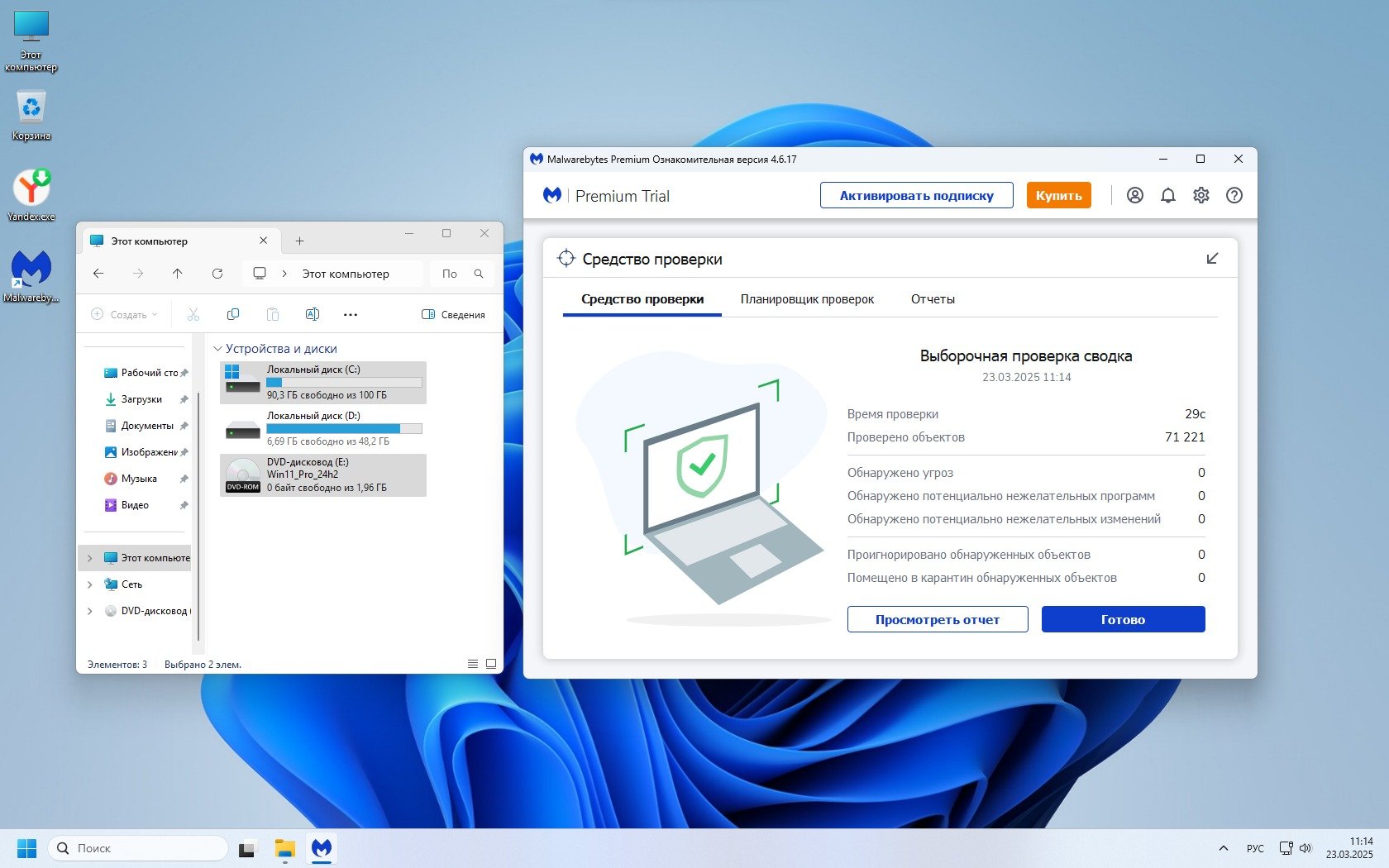The image size is (1389, 868).
Task: Click the Paste icon in Explorer toolbar
Action: point(273,314)
